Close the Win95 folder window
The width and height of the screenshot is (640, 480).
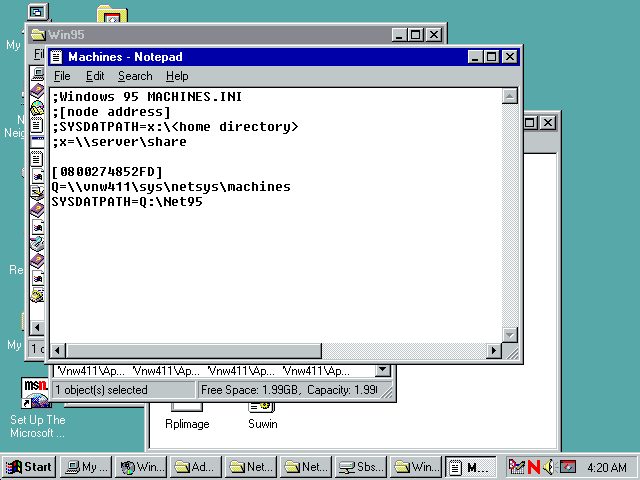click(x=434, y=35)
